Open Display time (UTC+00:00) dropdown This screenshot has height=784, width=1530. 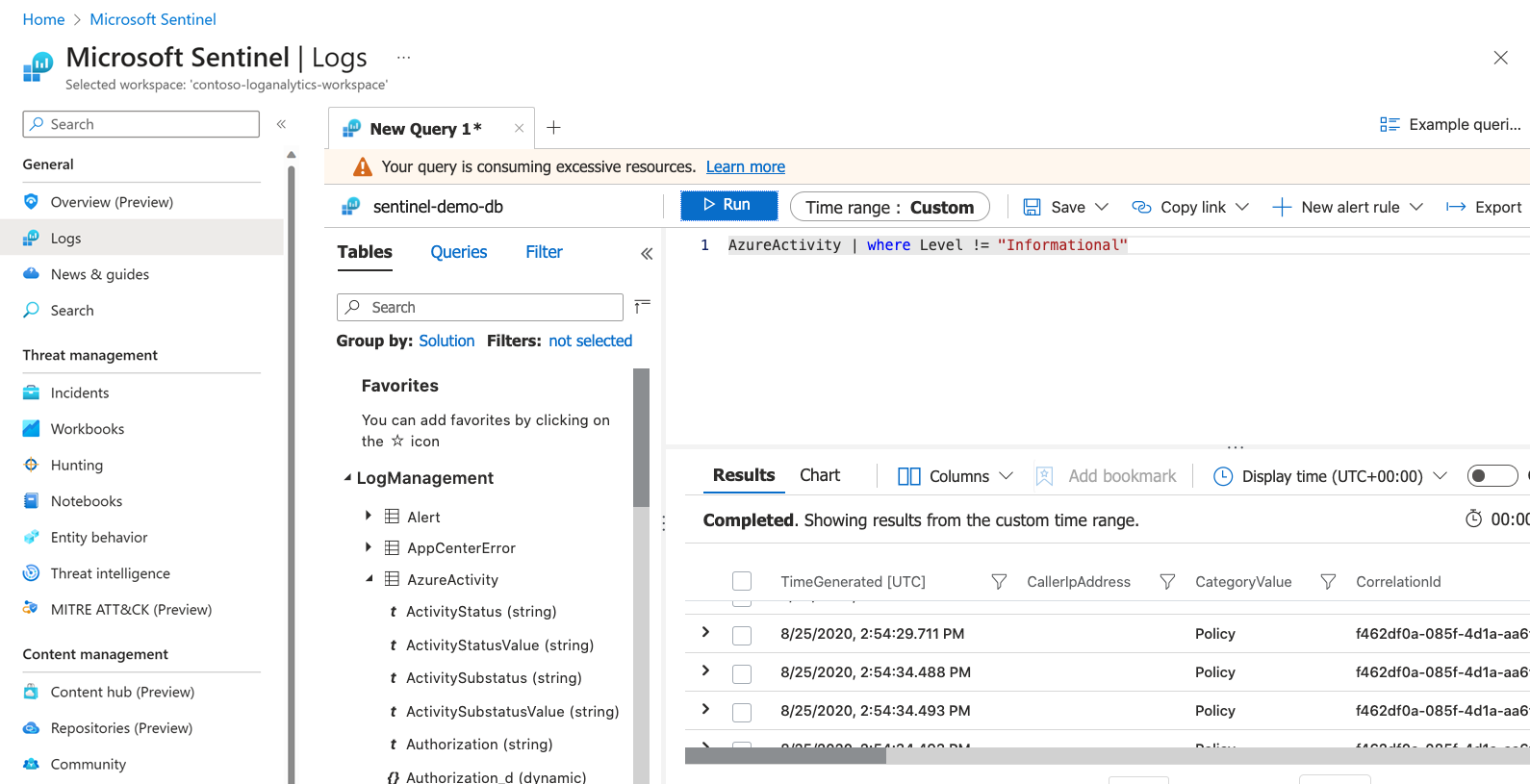pos(1441,476)
